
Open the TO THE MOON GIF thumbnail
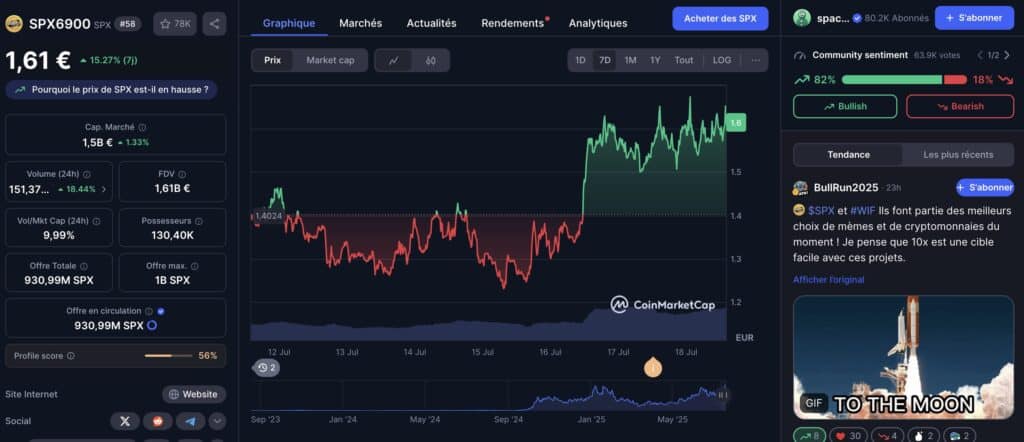[903, 357]
